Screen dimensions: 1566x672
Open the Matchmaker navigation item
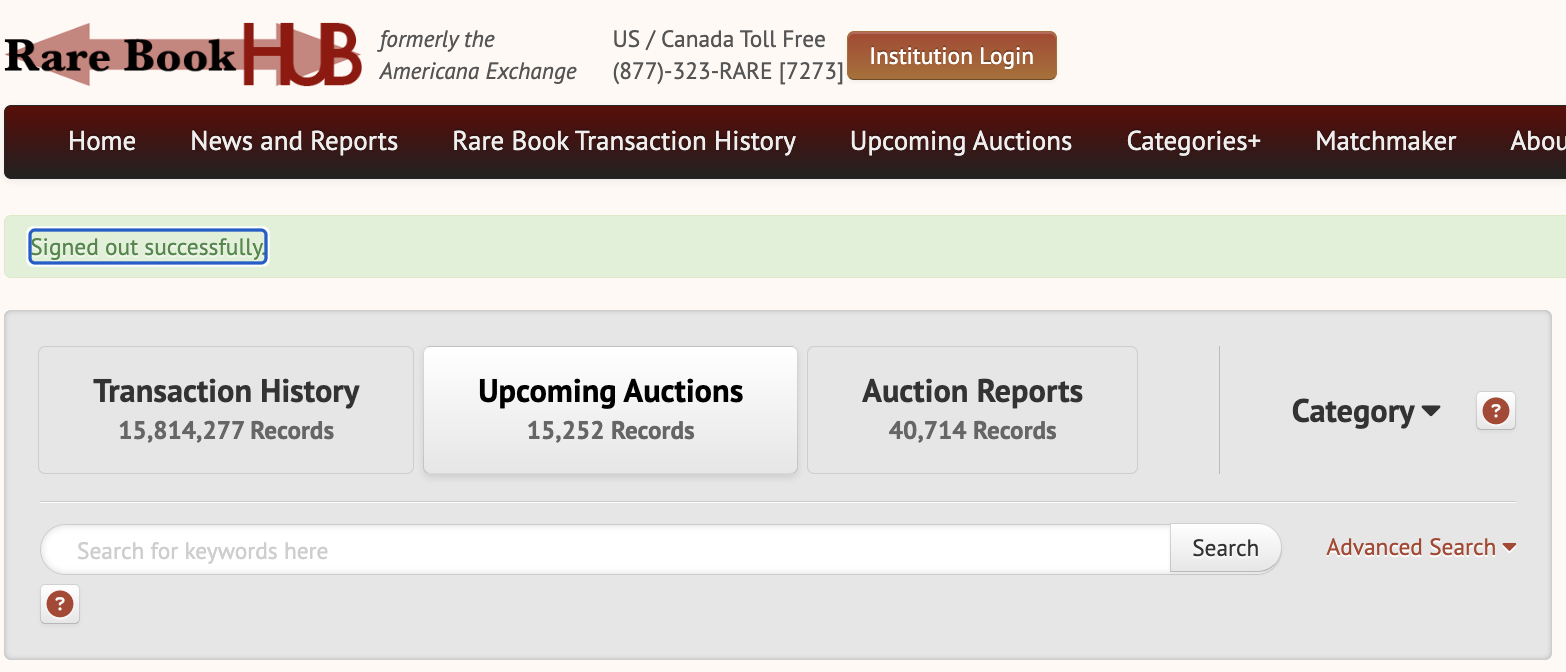1385,142
